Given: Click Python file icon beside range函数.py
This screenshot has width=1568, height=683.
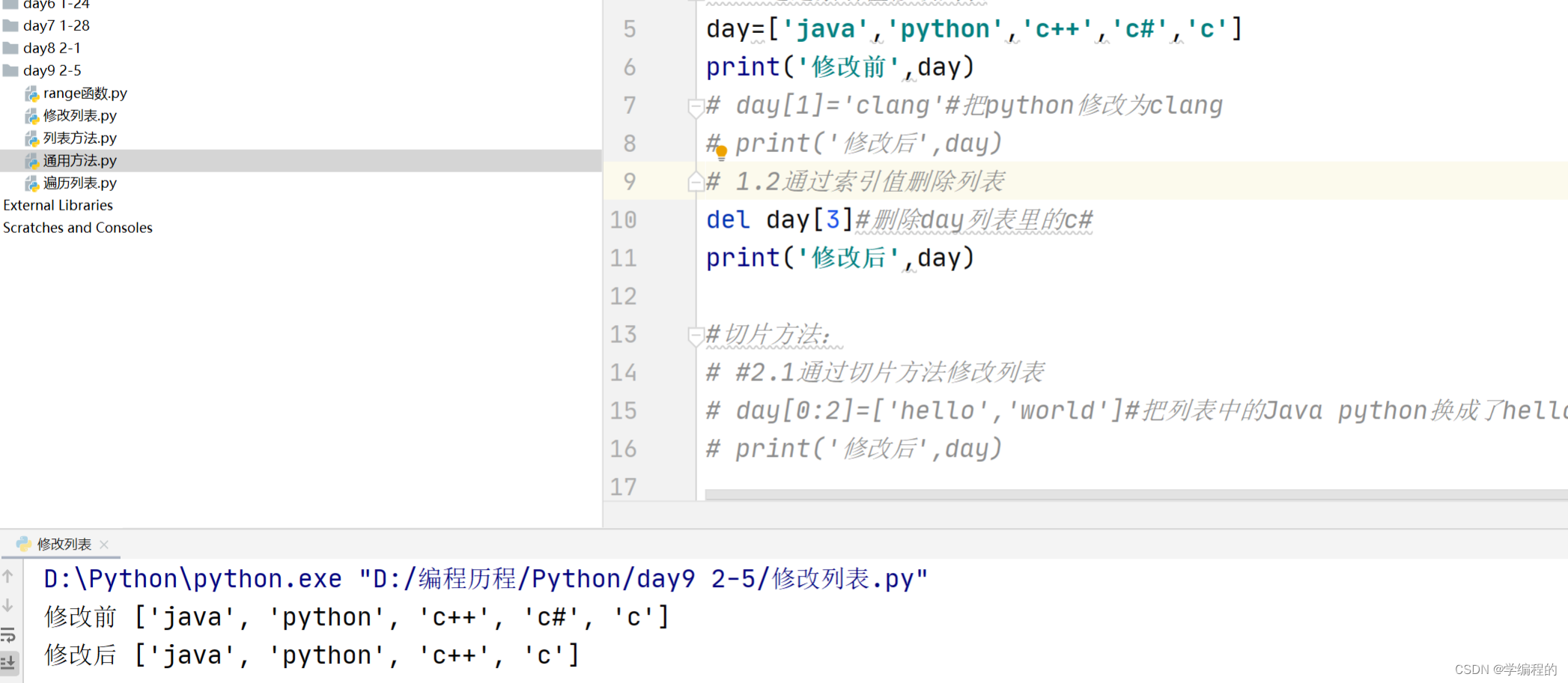Looking at the screenshot, I should coord(32,94).
